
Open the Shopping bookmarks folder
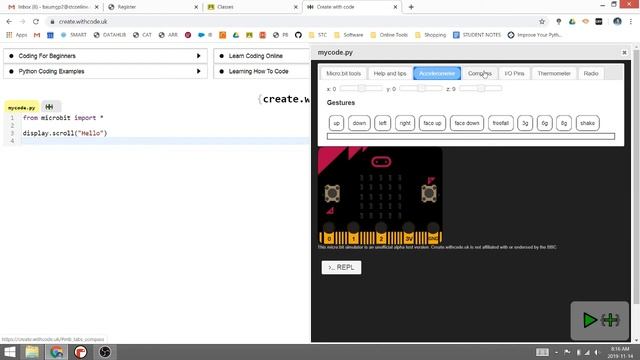tap(430, 35)
